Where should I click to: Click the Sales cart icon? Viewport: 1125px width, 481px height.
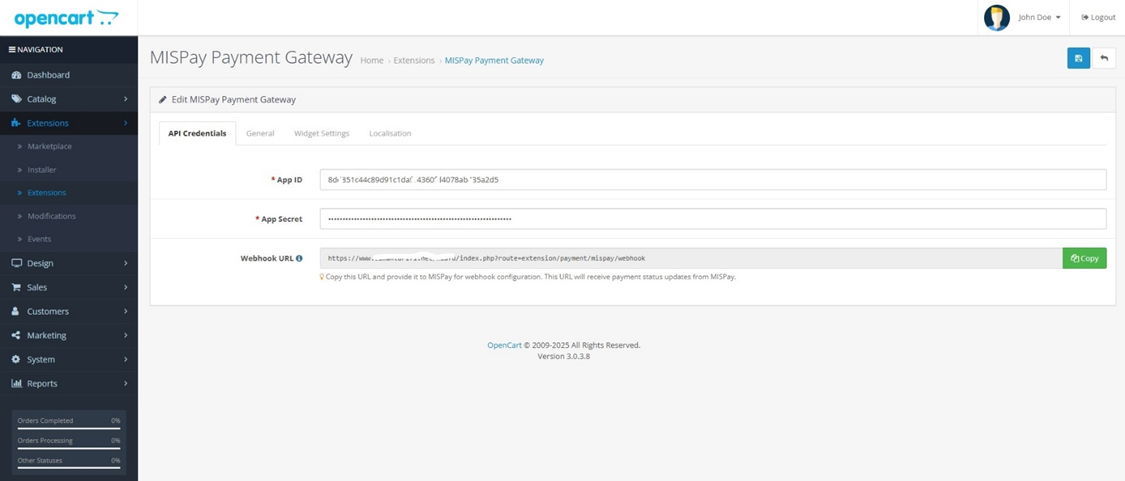17,287
